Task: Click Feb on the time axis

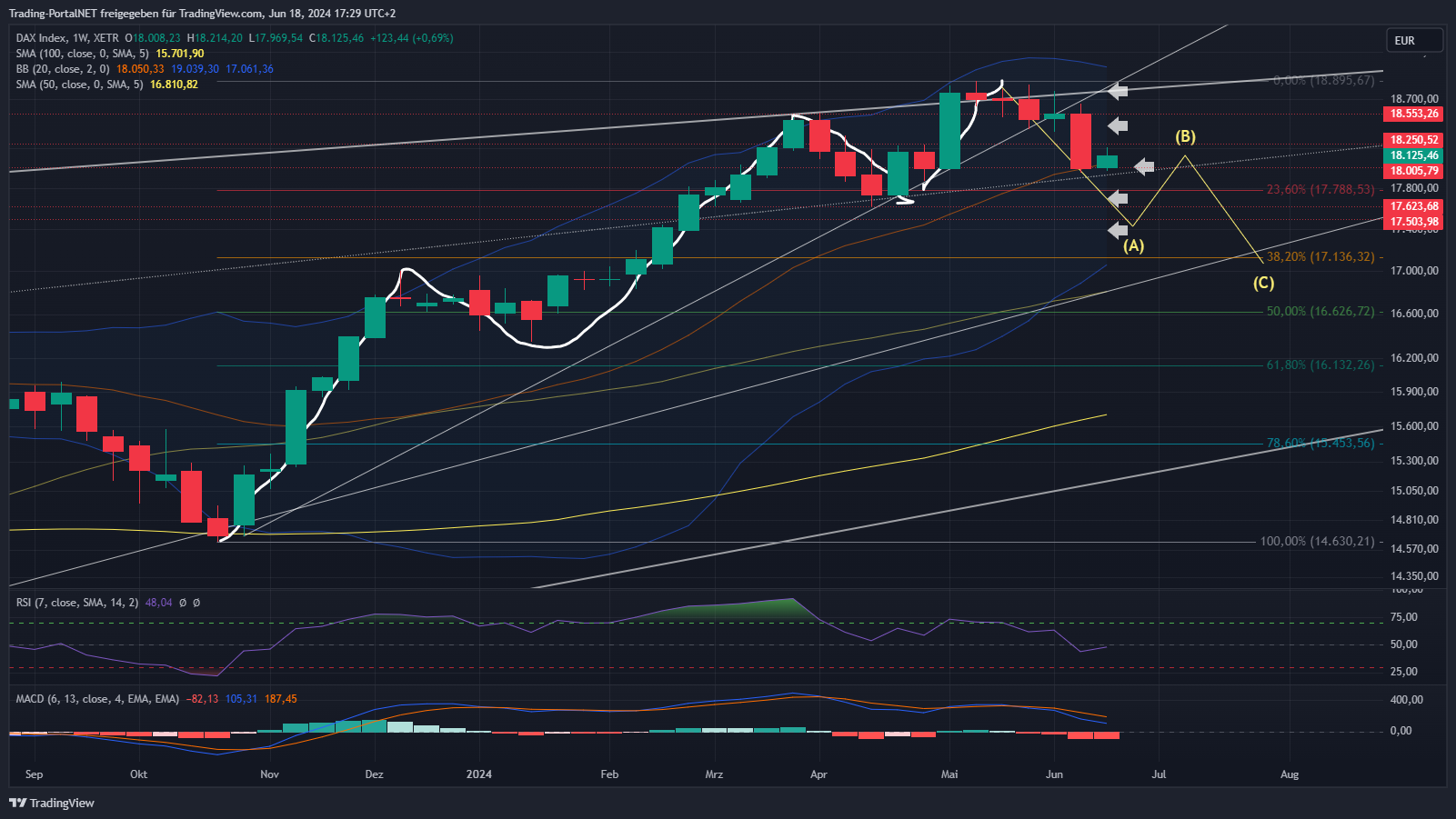Action: pyautogui.click(x=609, y=774)
